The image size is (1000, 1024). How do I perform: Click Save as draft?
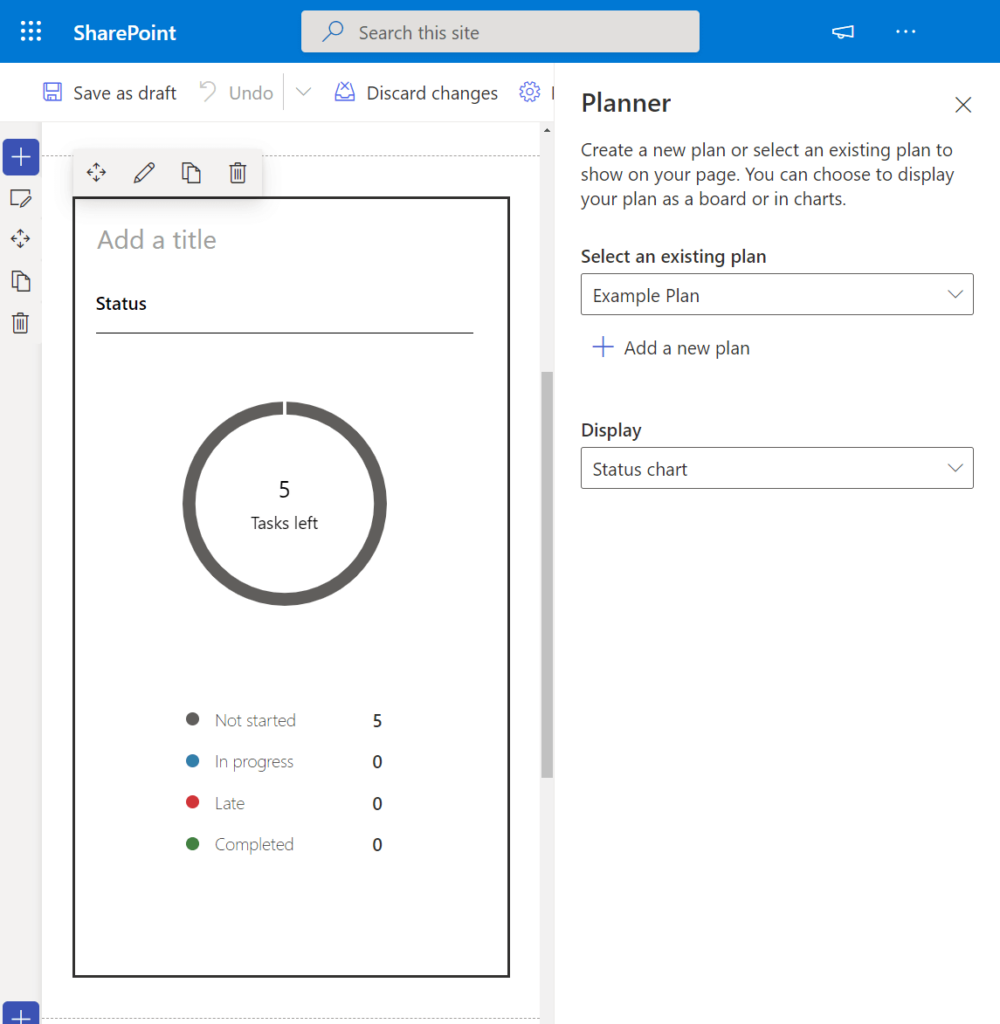[110, 93]
